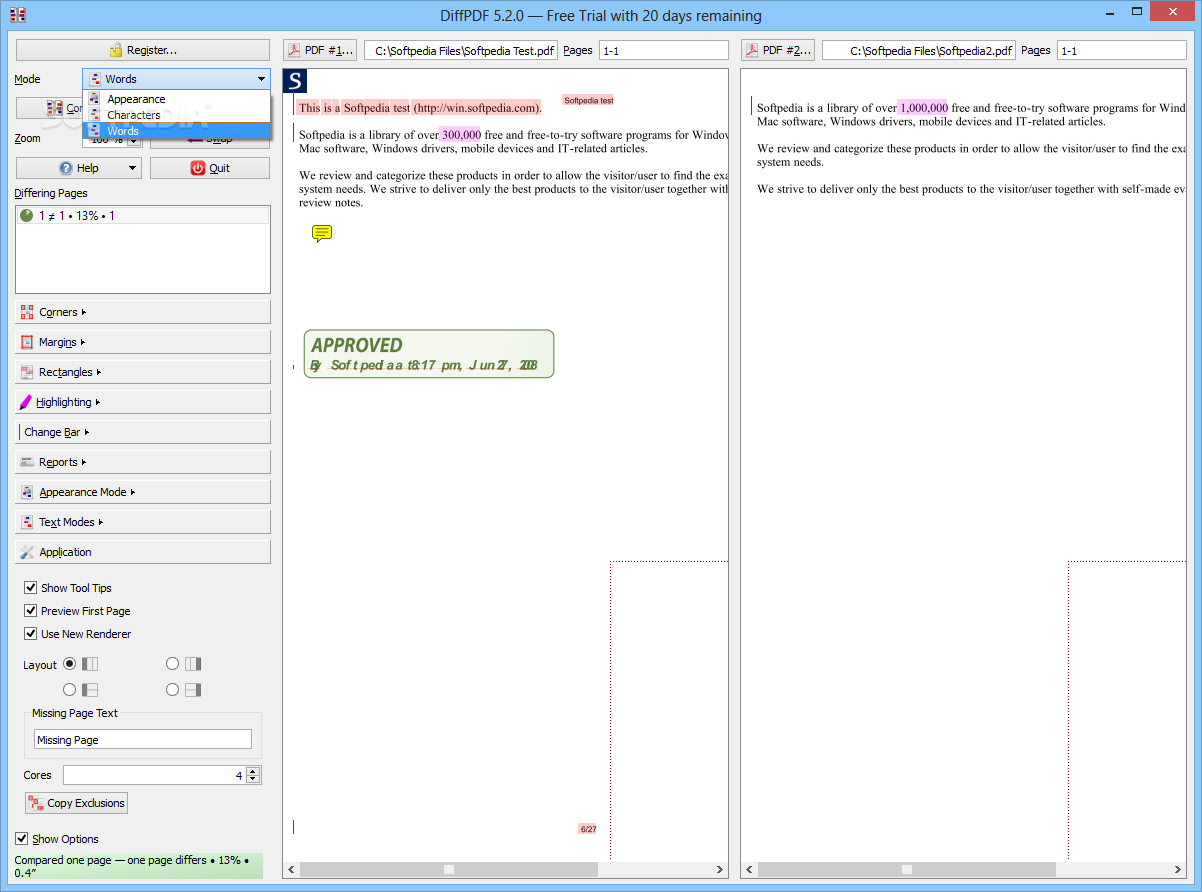Click the Application wrench icon
1202x892 pixels.
pyautogui.click(x=27, y=552)
